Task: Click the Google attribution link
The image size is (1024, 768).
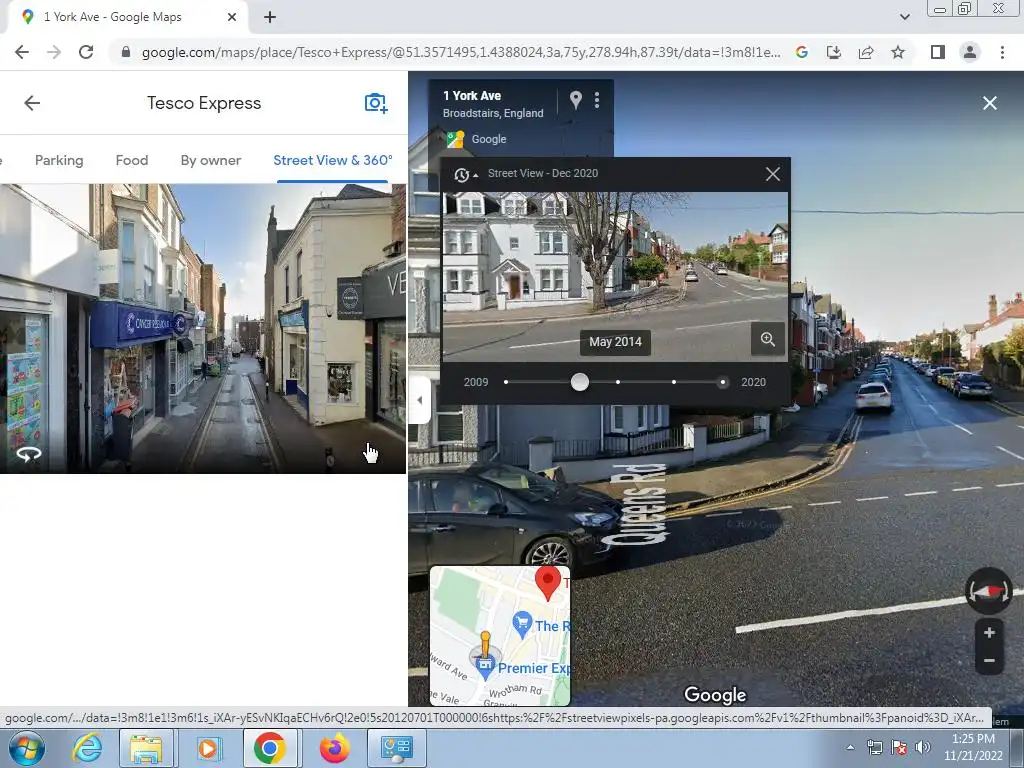Action: 488,139
